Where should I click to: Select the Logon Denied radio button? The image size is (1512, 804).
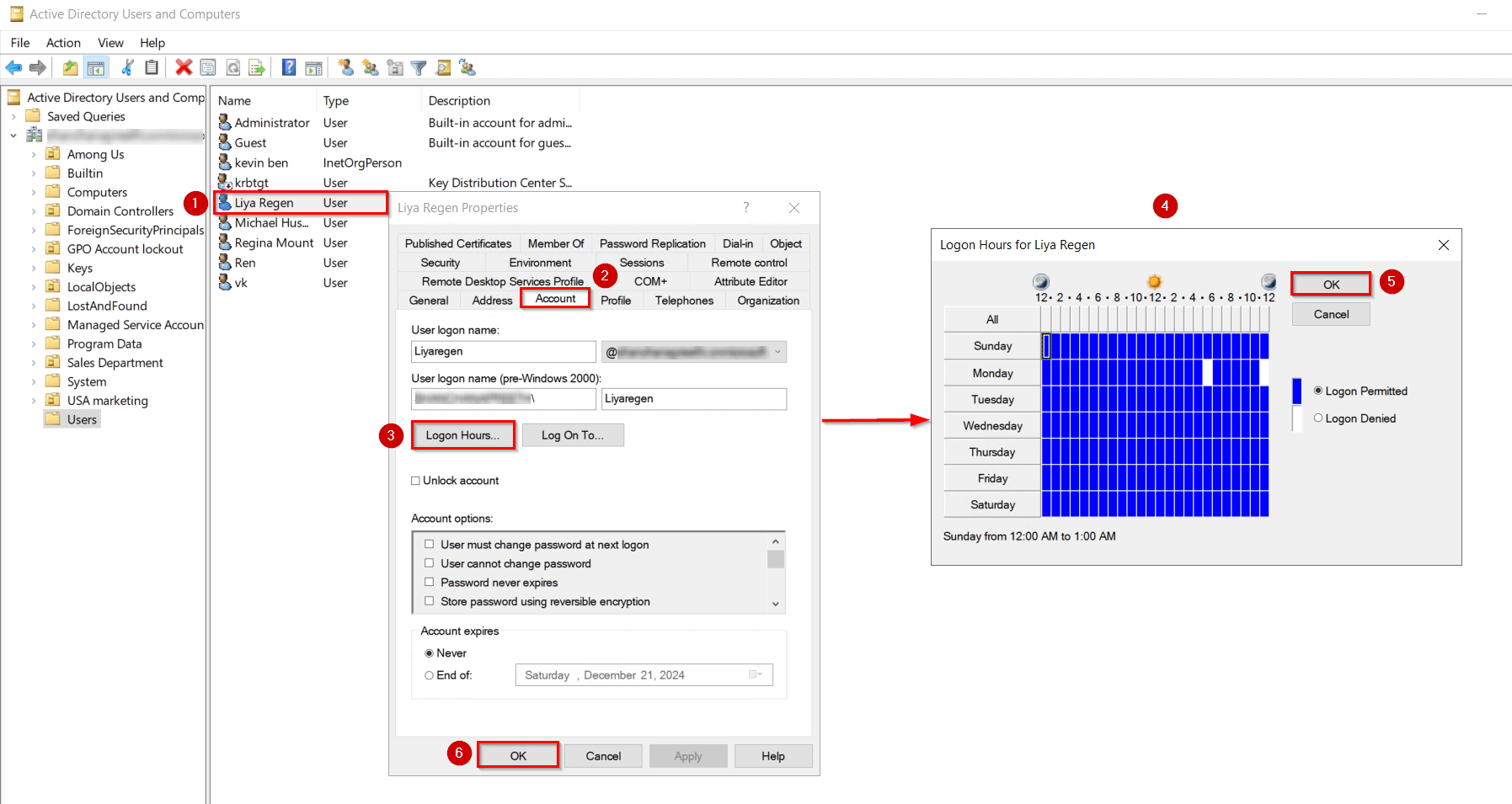point(1318,418)
